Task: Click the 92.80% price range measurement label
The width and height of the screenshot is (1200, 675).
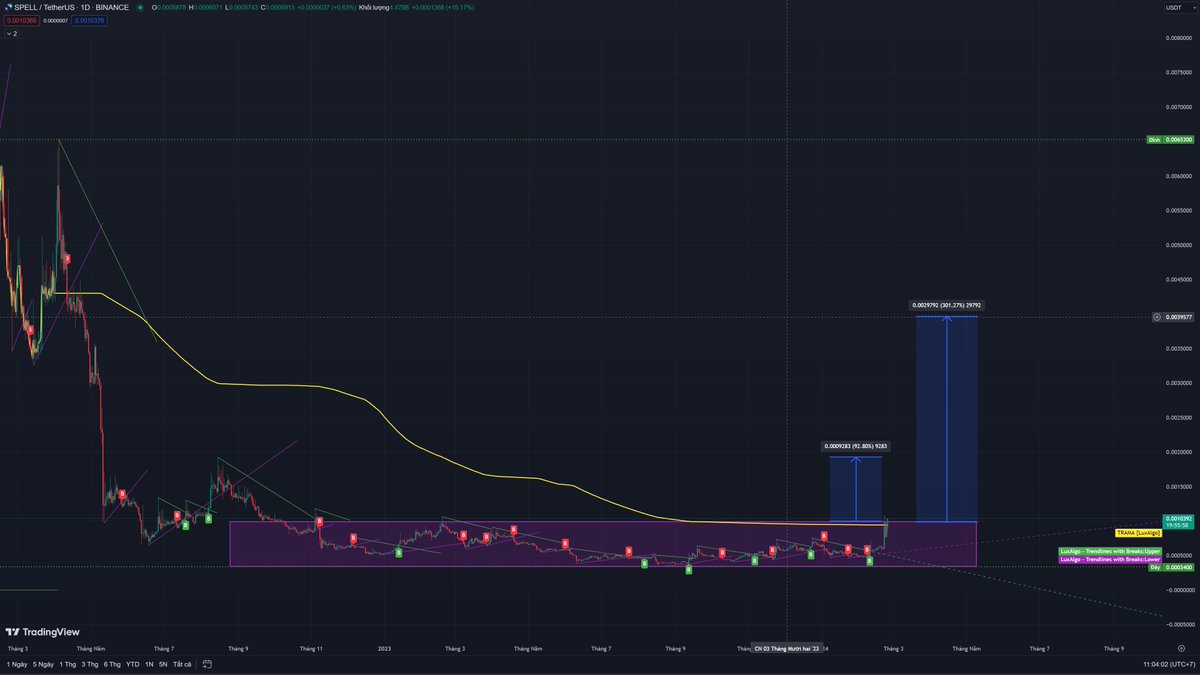Action: pos(855,446)
